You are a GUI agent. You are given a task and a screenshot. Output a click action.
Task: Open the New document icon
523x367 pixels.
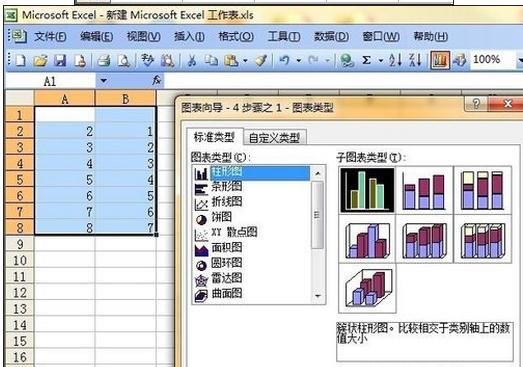tap(21, 60)
